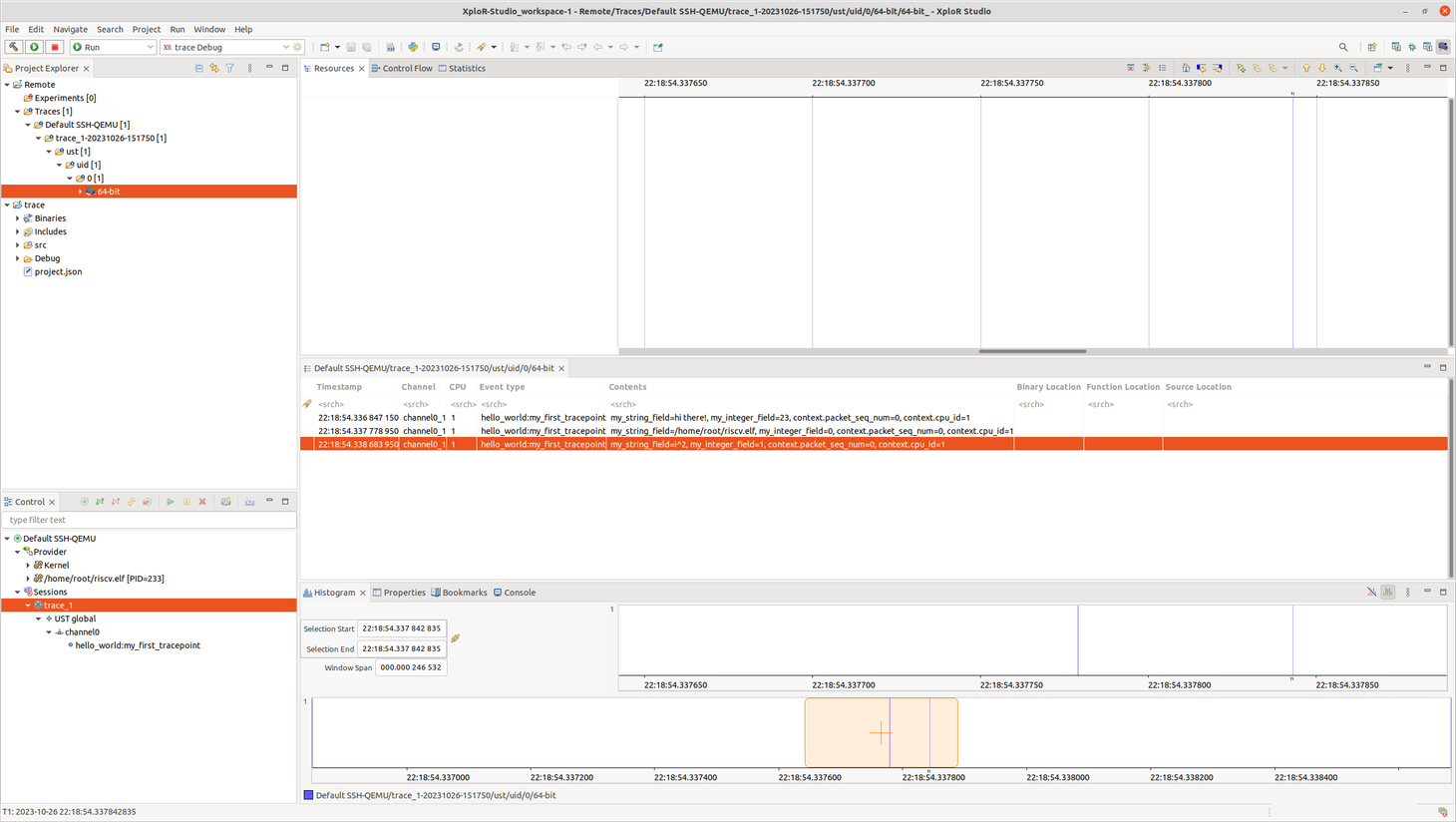Click the Source Location column header

click(1198, 387)
